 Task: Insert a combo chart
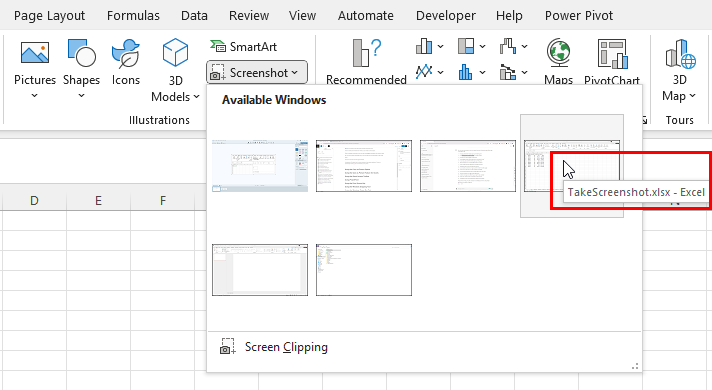[x=508, y=72]
